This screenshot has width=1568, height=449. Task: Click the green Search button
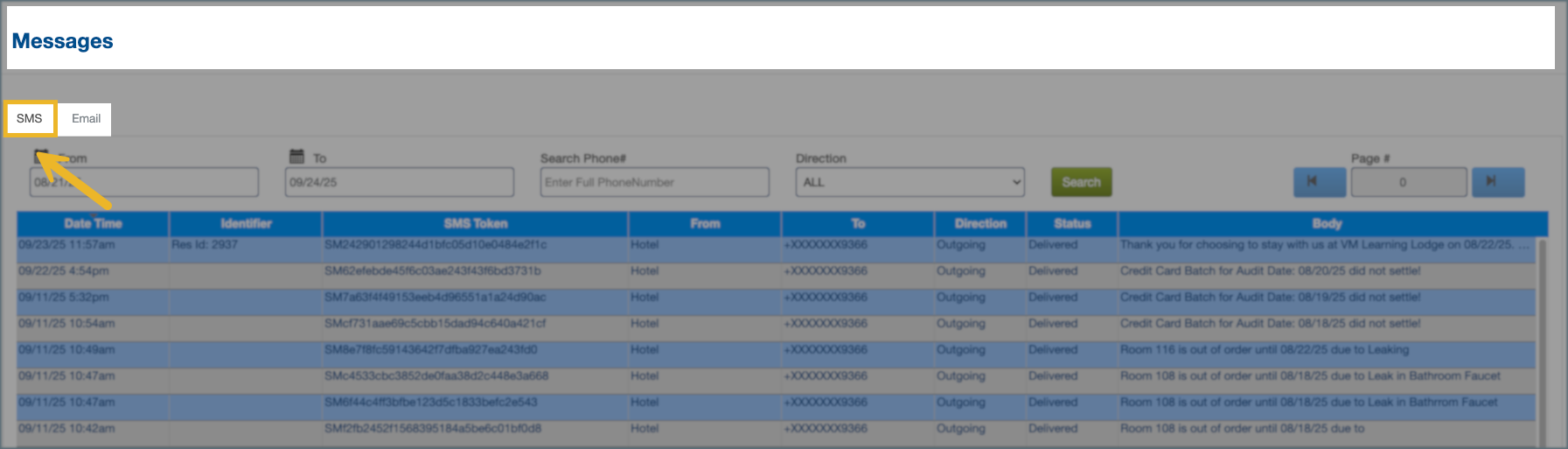(x=1081, y=182)
